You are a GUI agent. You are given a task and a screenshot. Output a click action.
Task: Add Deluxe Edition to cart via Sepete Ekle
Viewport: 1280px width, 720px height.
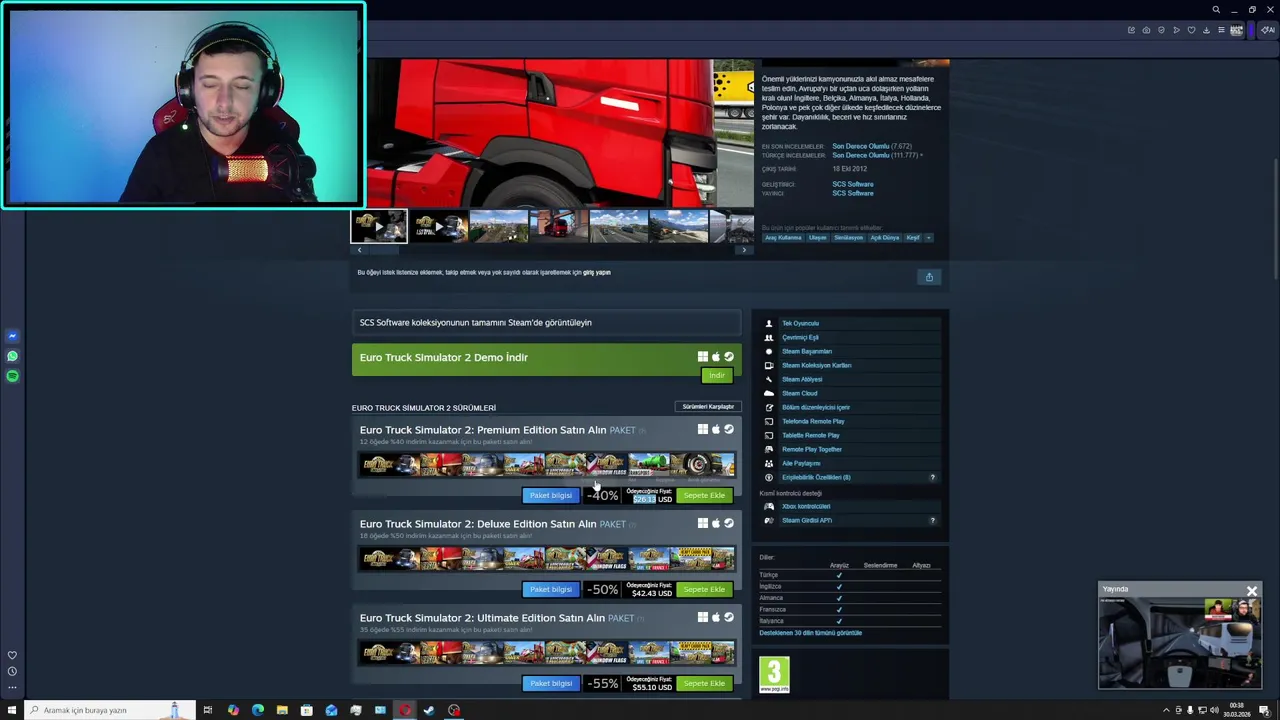point(704,589)
